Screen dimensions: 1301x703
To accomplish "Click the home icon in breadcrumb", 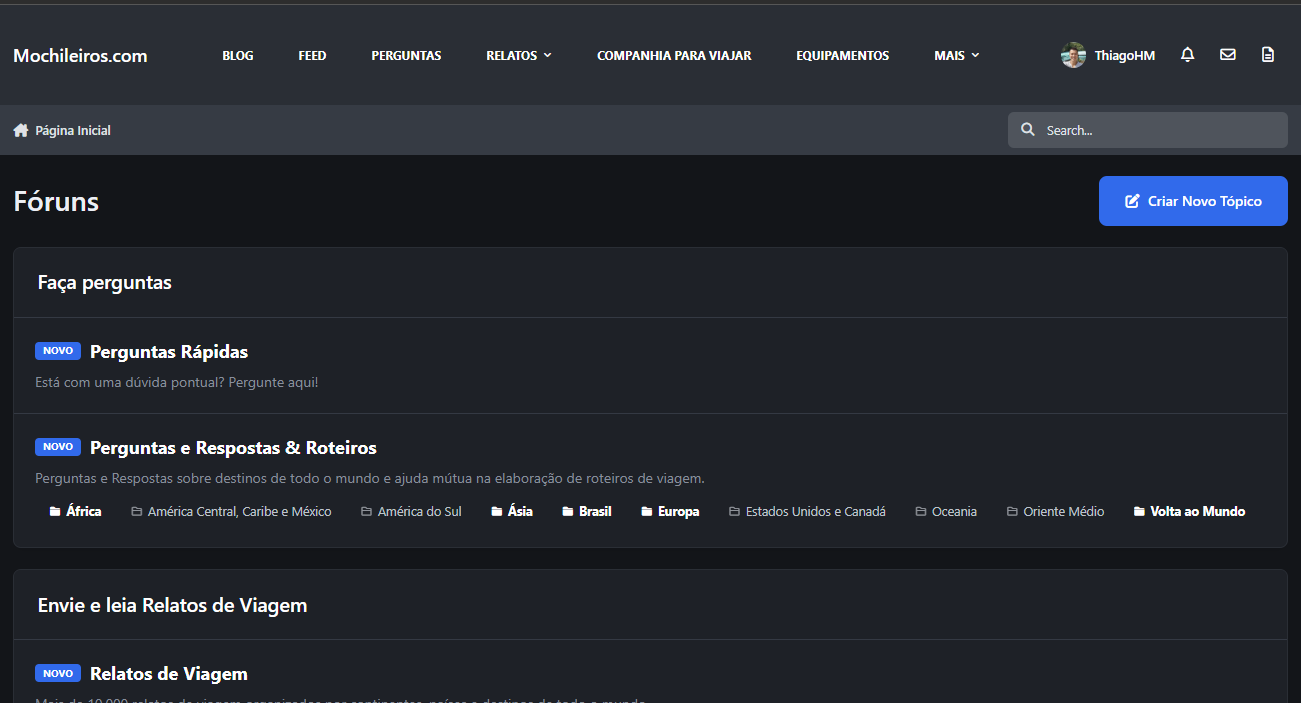I will click(21, 130).
